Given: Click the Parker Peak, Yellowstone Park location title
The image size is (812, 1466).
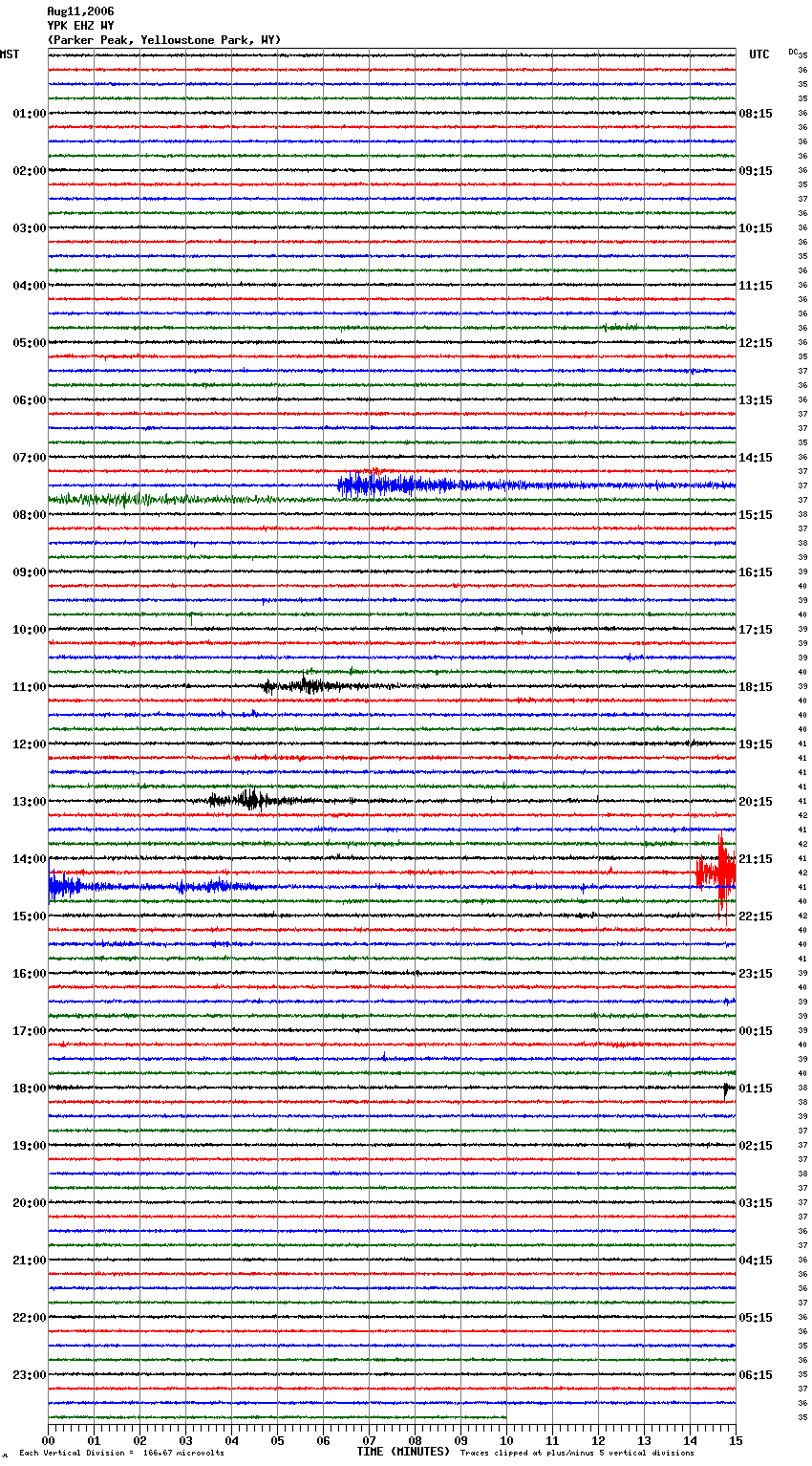Looking at the screenshot, I should [164, 40].
